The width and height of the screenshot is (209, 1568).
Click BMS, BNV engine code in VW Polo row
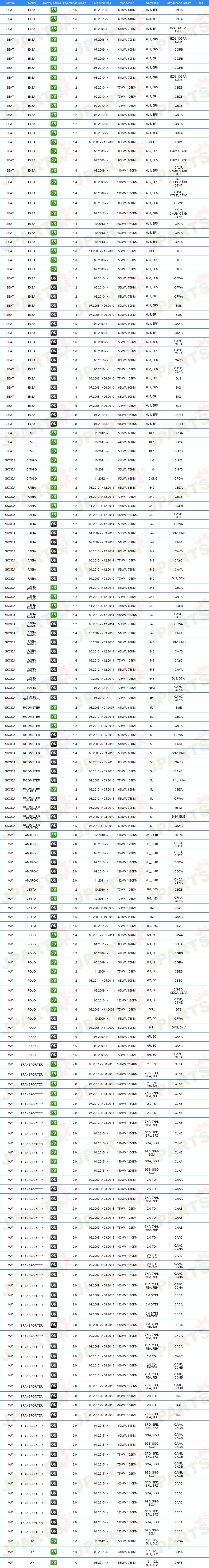179,1027
